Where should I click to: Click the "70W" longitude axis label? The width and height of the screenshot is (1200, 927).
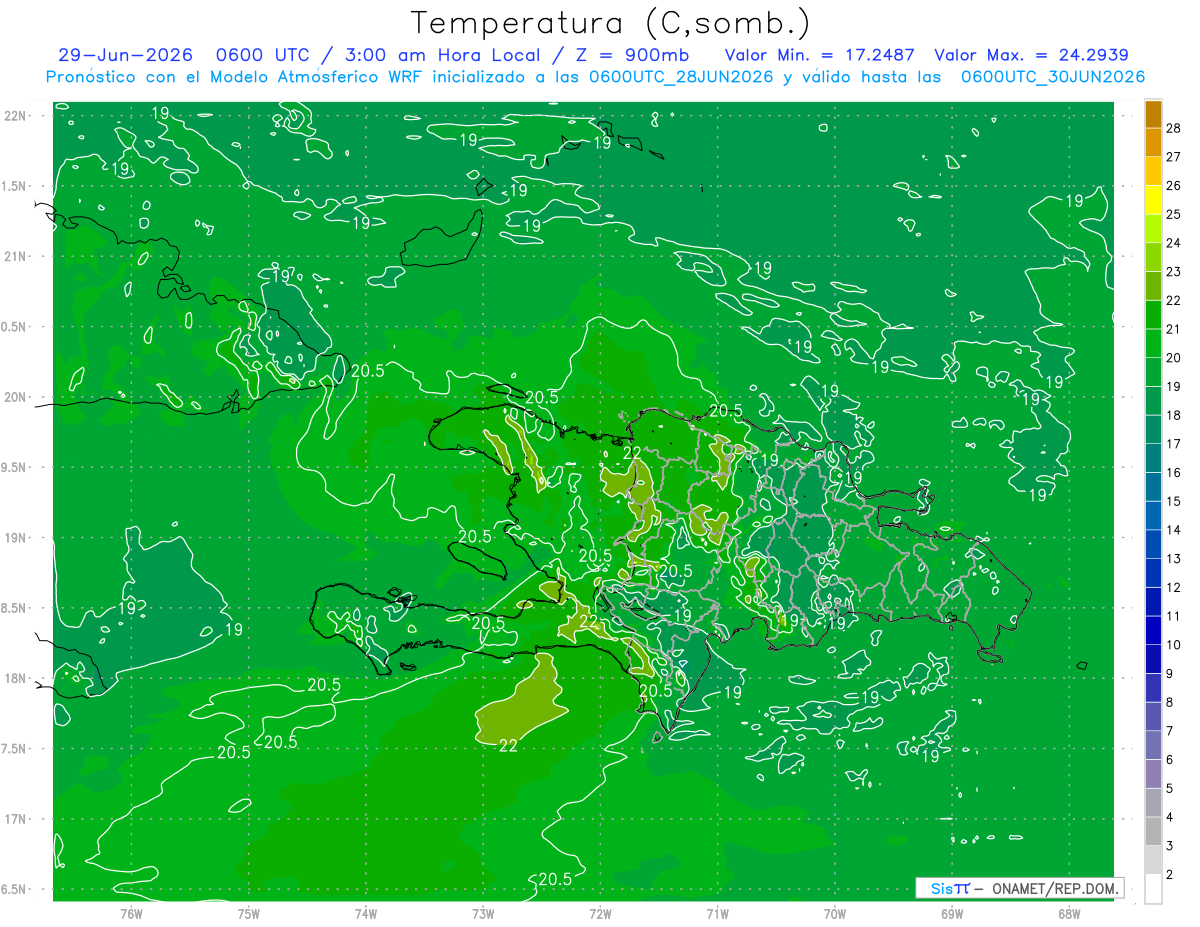pos(835,913)
